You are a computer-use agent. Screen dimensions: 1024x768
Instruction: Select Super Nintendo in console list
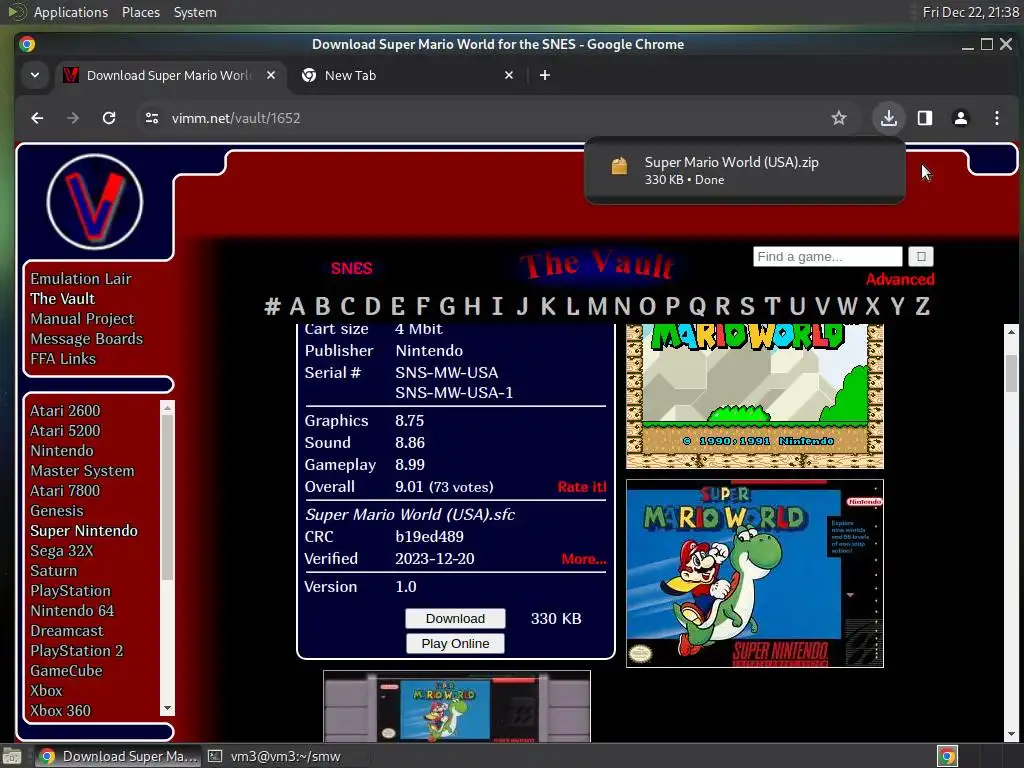point(84,531)
